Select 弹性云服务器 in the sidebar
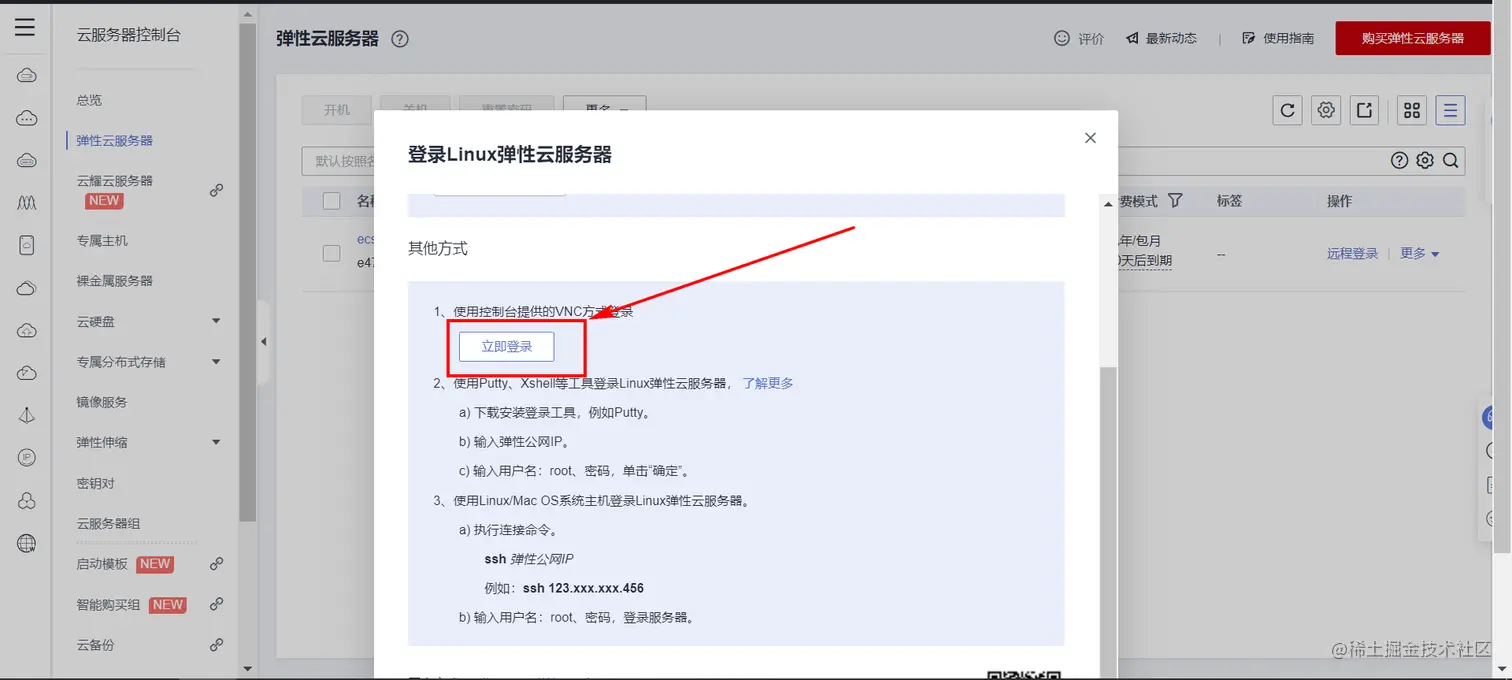The height and width of the screenshot is (680, 1512). [x=115, y=141]
